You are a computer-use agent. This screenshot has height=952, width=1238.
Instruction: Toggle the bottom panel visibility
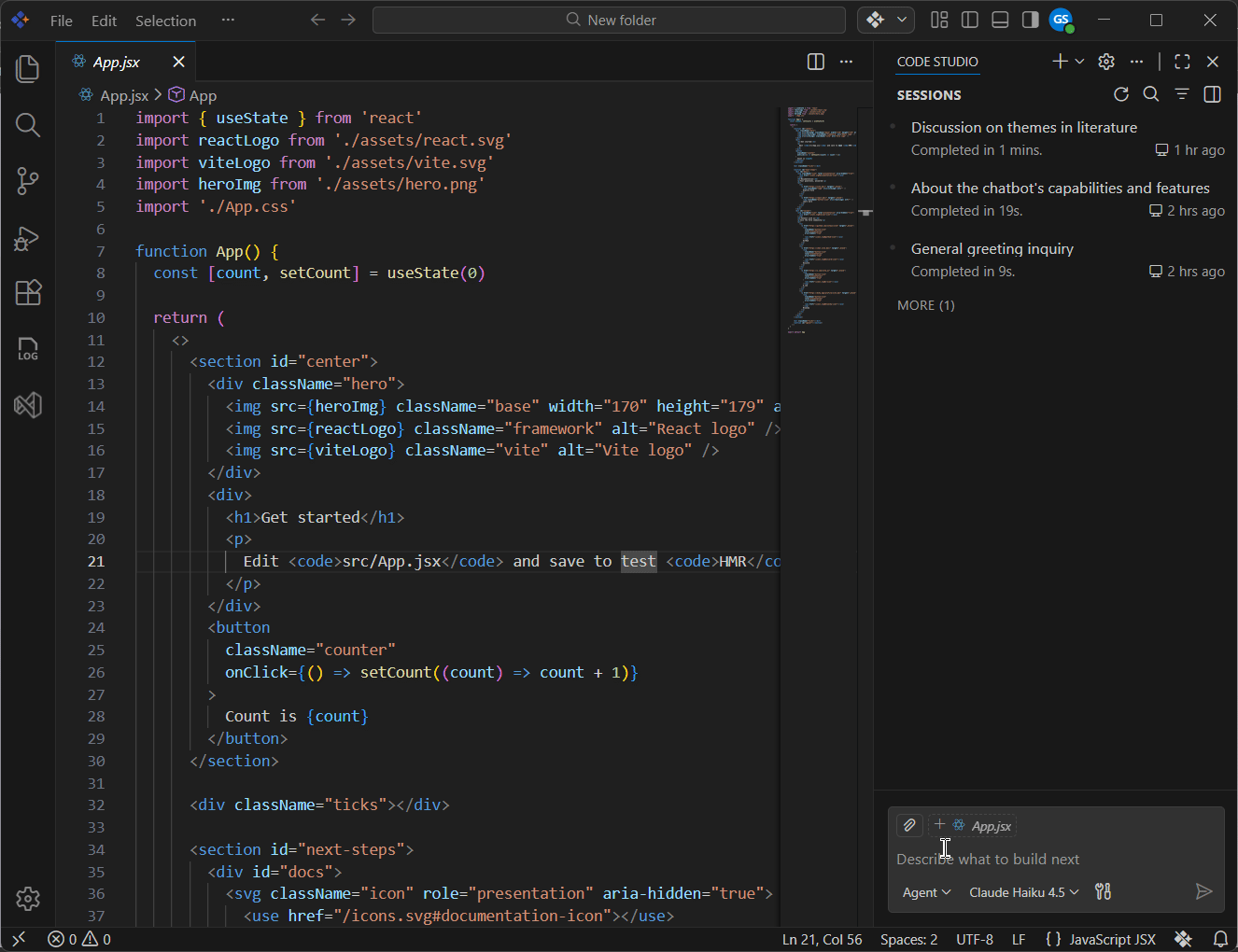coord(1000,20)
